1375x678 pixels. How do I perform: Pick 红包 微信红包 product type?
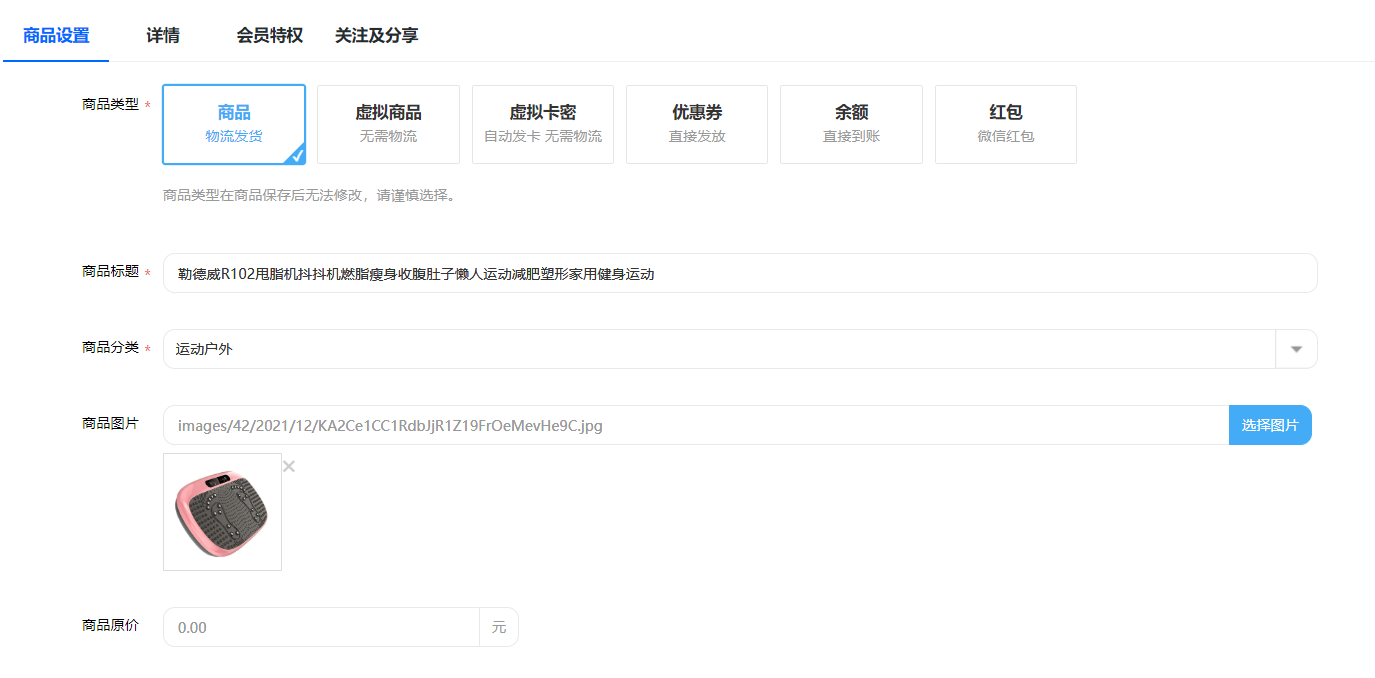click(1006, 124)
